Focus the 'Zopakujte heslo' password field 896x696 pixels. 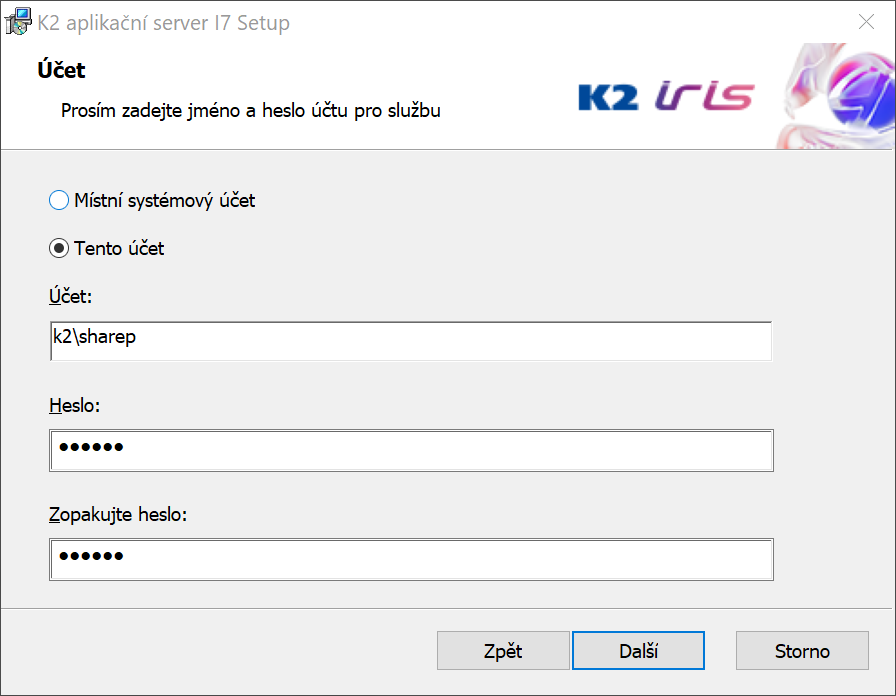point(410,559)
